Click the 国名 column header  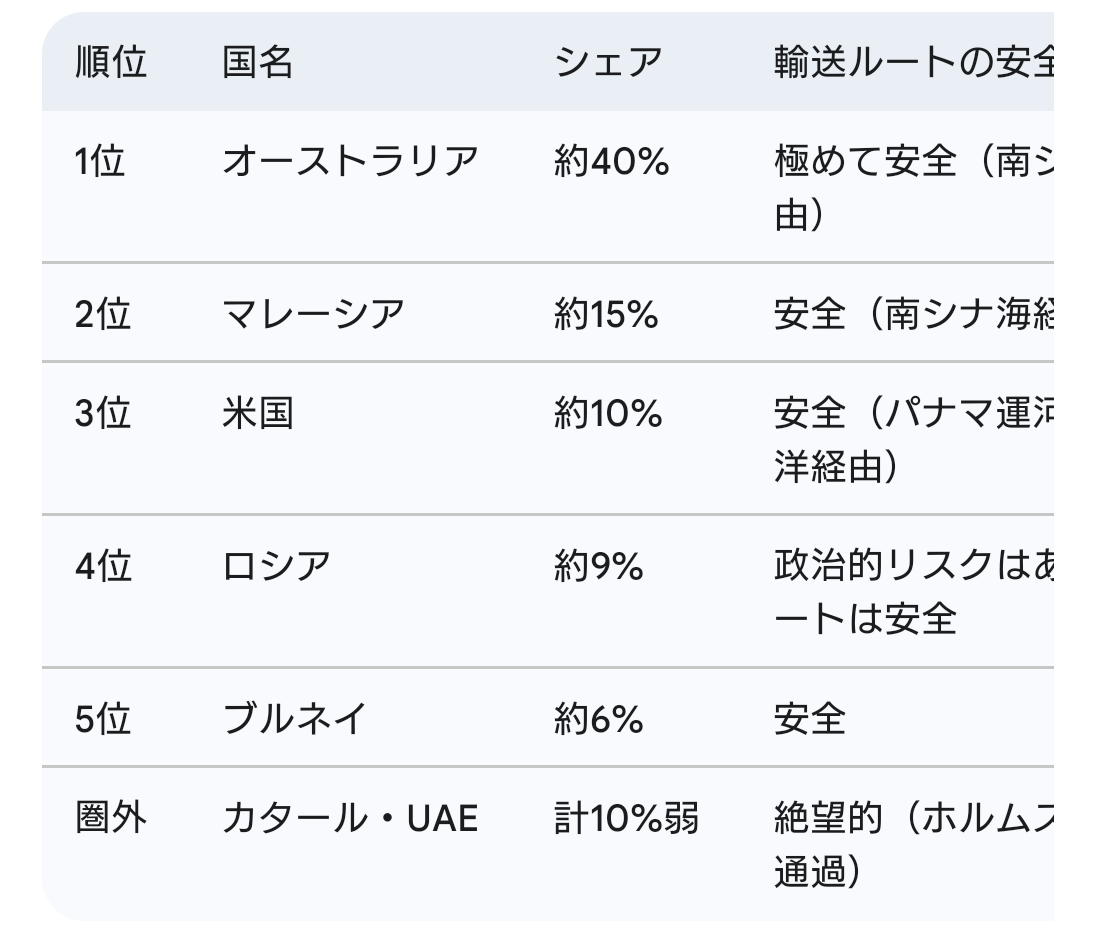coord(257,62)
